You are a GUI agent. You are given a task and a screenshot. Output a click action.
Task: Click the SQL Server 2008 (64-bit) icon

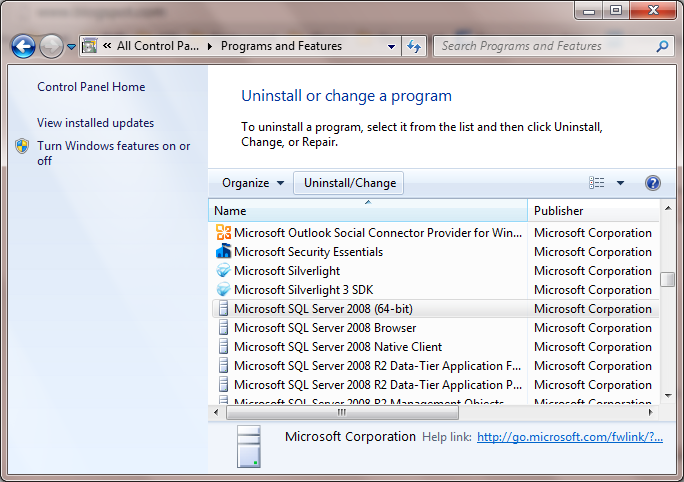coord(223,308)
